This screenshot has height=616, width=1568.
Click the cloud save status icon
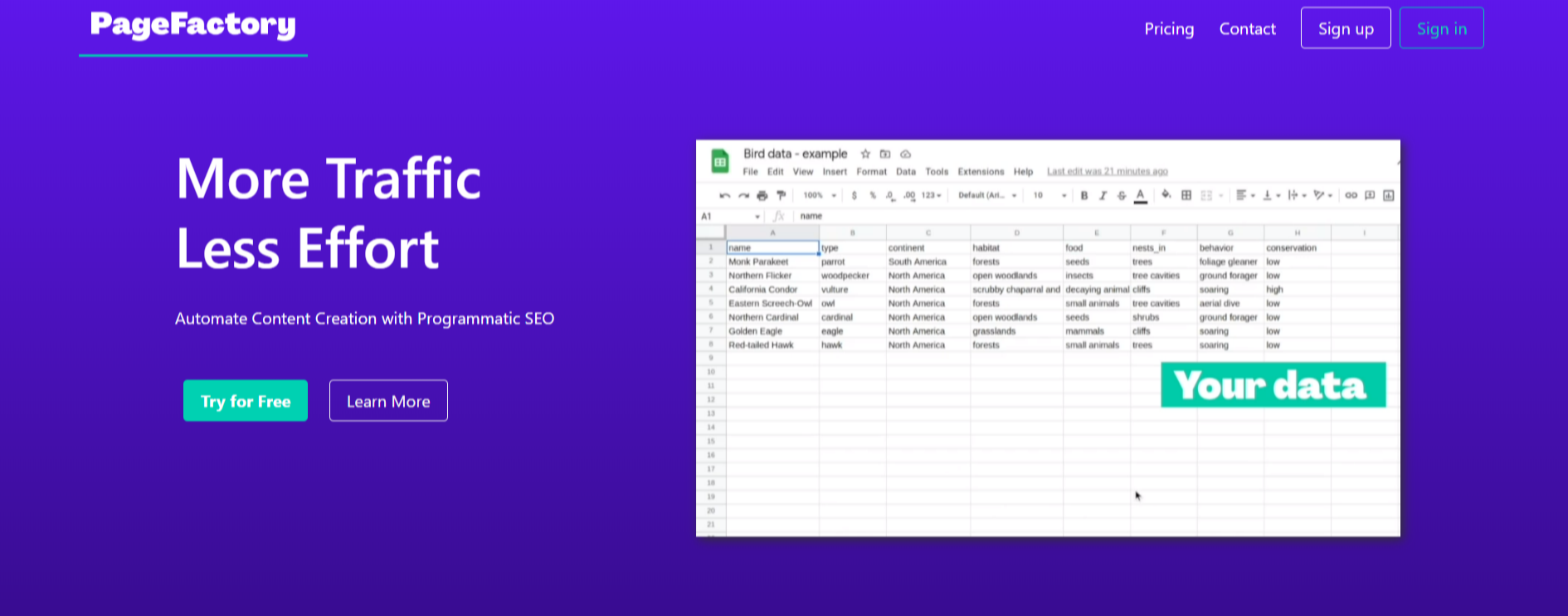point(906,154)
